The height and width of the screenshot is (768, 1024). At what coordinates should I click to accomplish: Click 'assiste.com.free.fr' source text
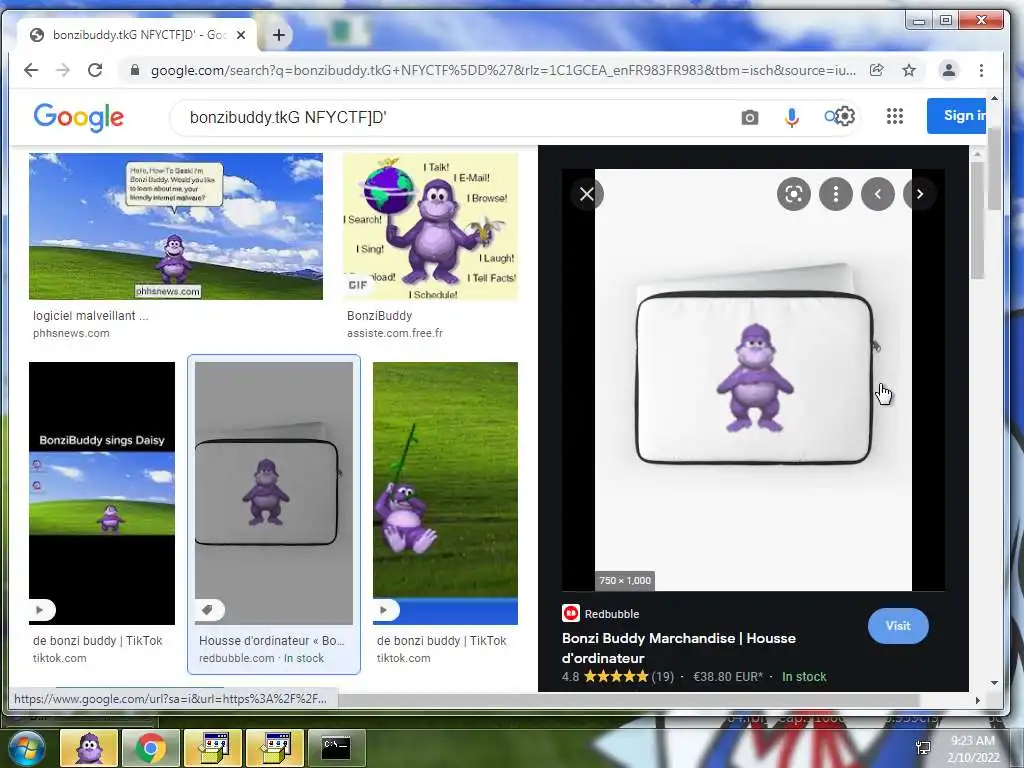click(x=394, y=333)
